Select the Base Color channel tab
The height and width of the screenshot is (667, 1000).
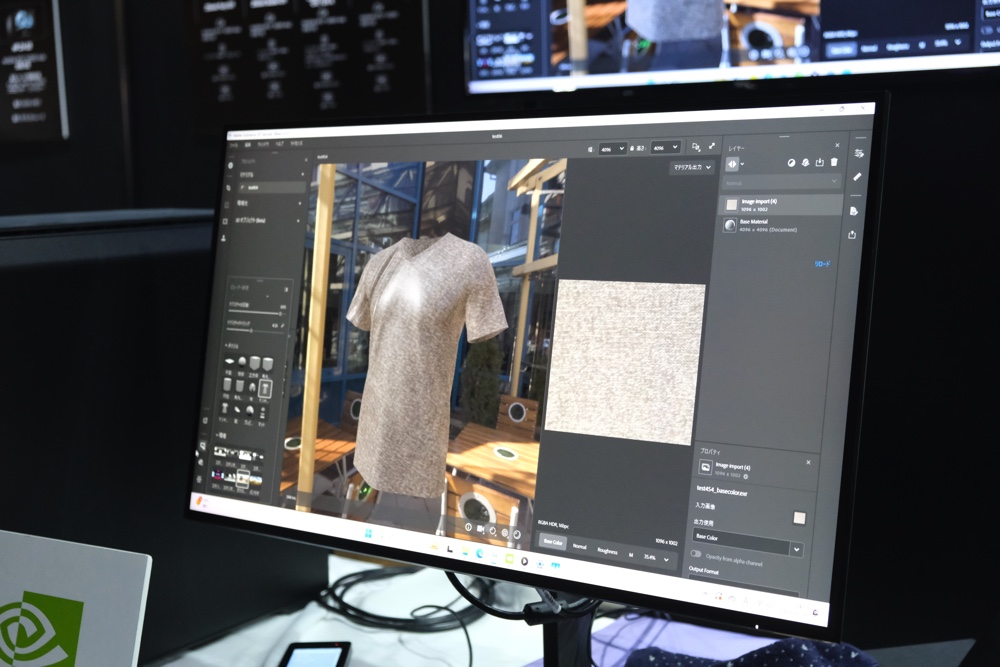click(552, 543)
